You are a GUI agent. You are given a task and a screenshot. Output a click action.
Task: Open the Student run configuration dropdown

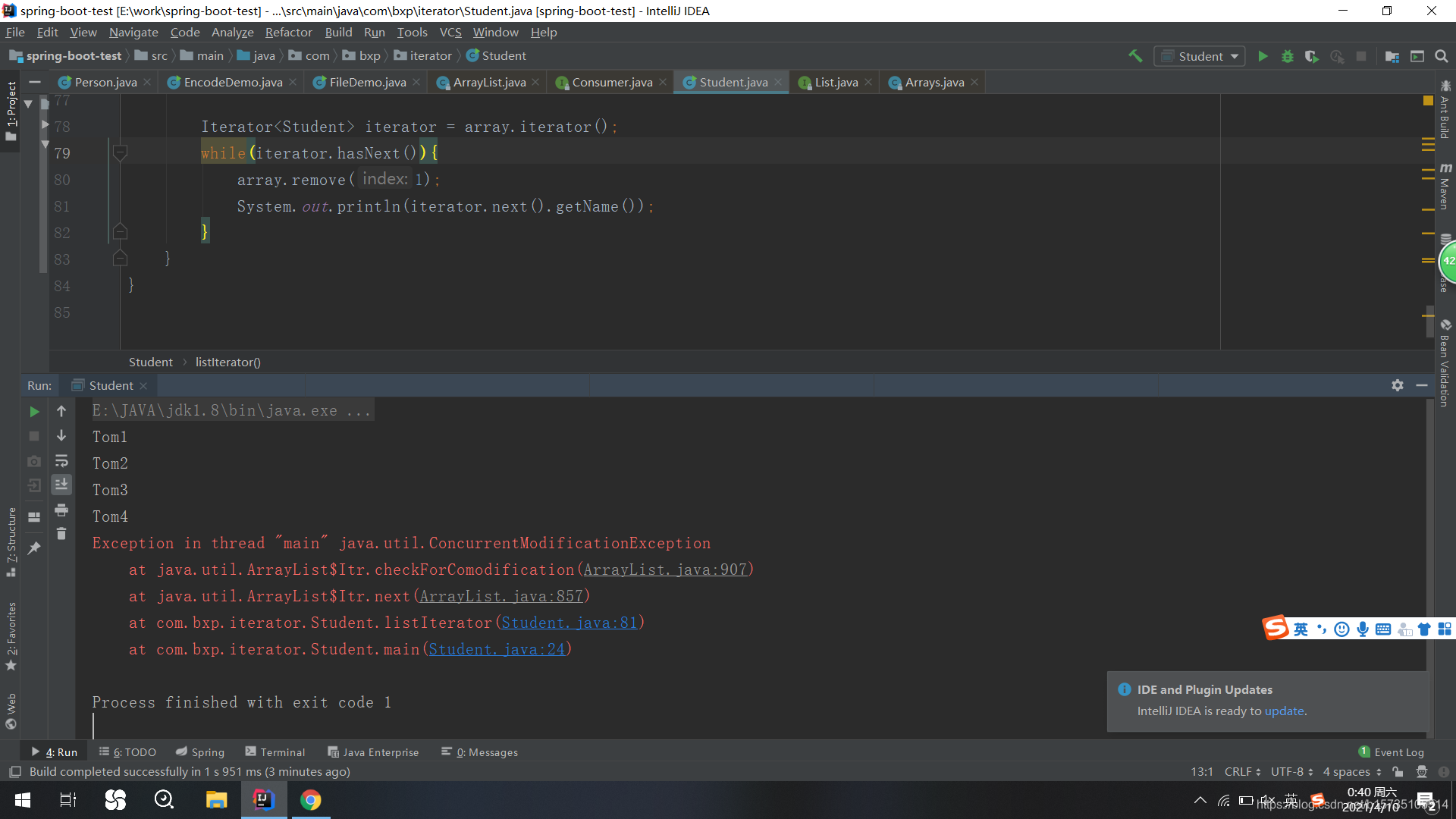1199,56
